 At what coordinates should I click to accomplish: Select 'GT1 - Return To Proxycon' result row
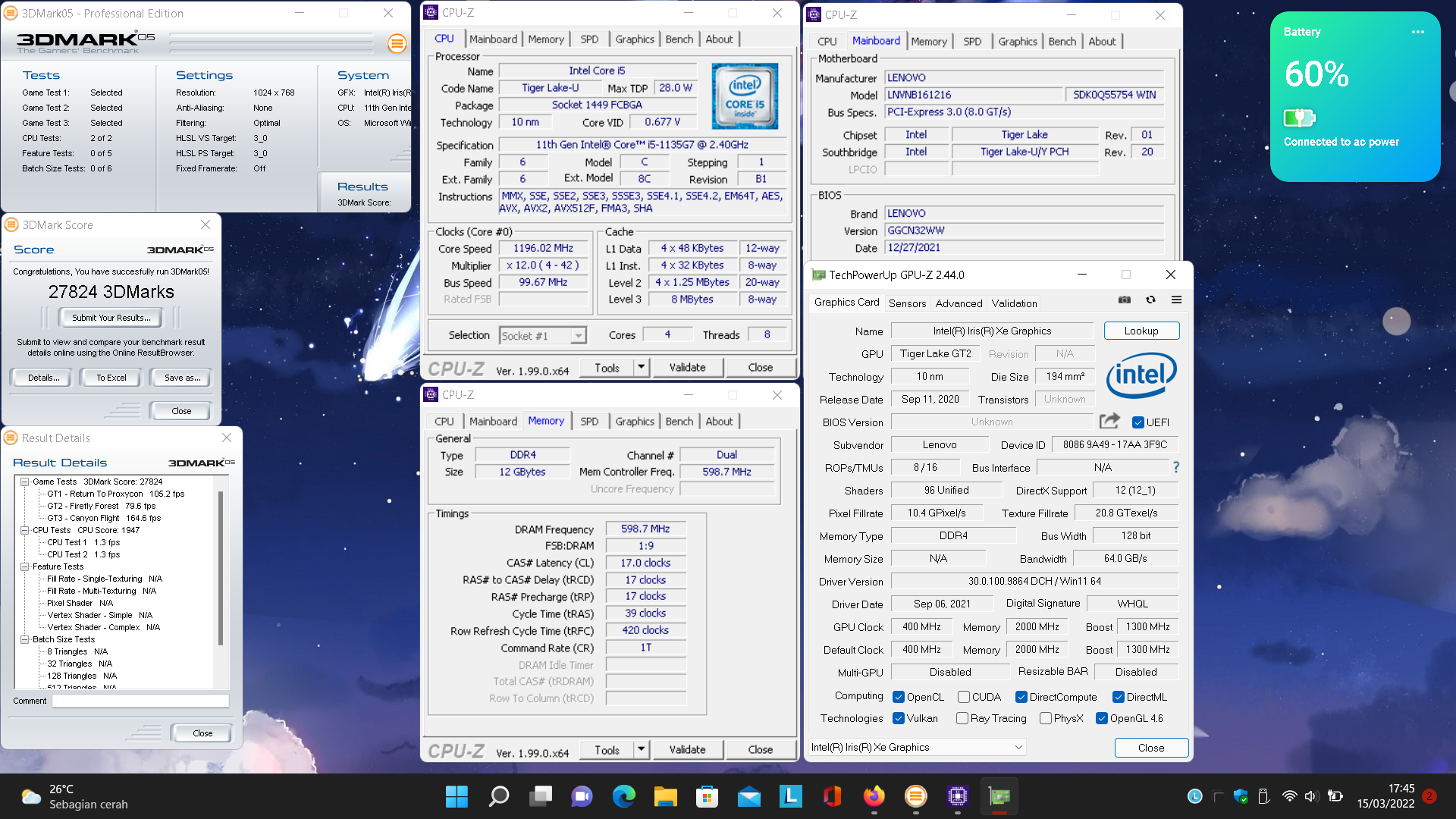coord(115,494)
